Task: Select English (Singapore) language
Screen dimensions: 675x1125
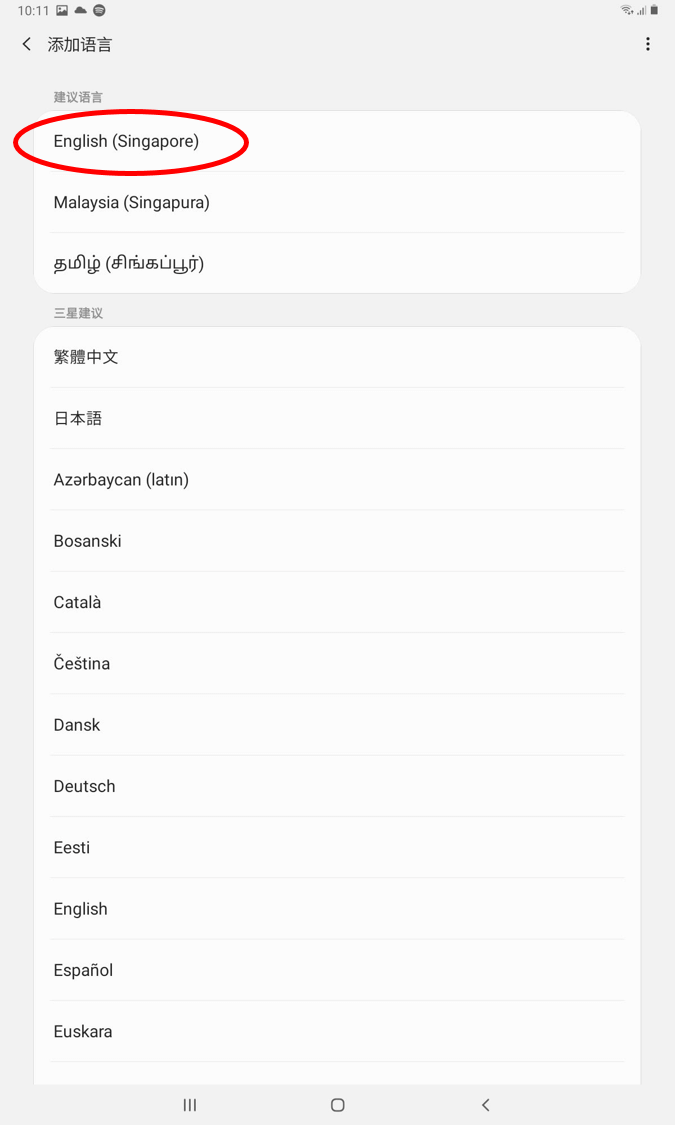Action: point(126,141)
